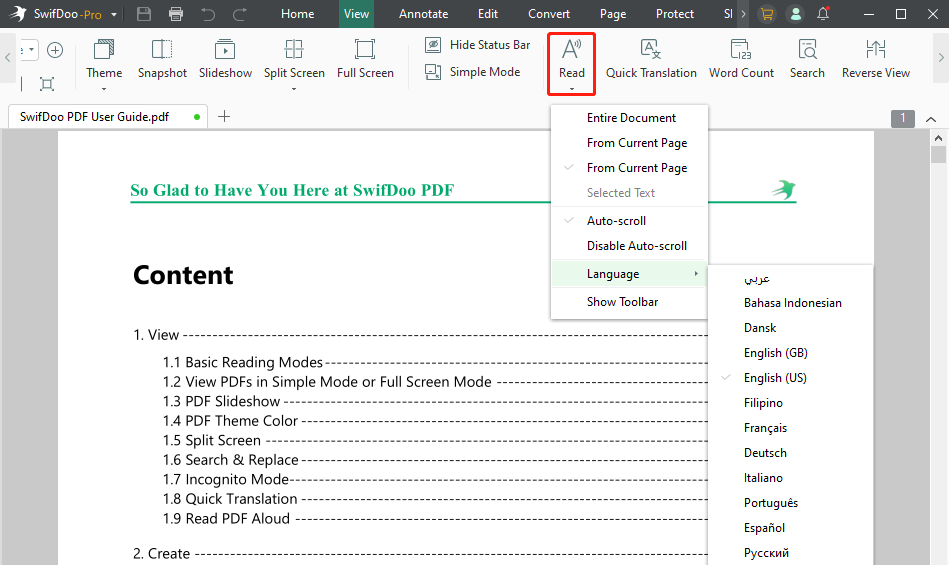Viewport: 949px width, 565px height.
Task: Expand the Read dropdown arrow
Action: (x=571, y=89)
